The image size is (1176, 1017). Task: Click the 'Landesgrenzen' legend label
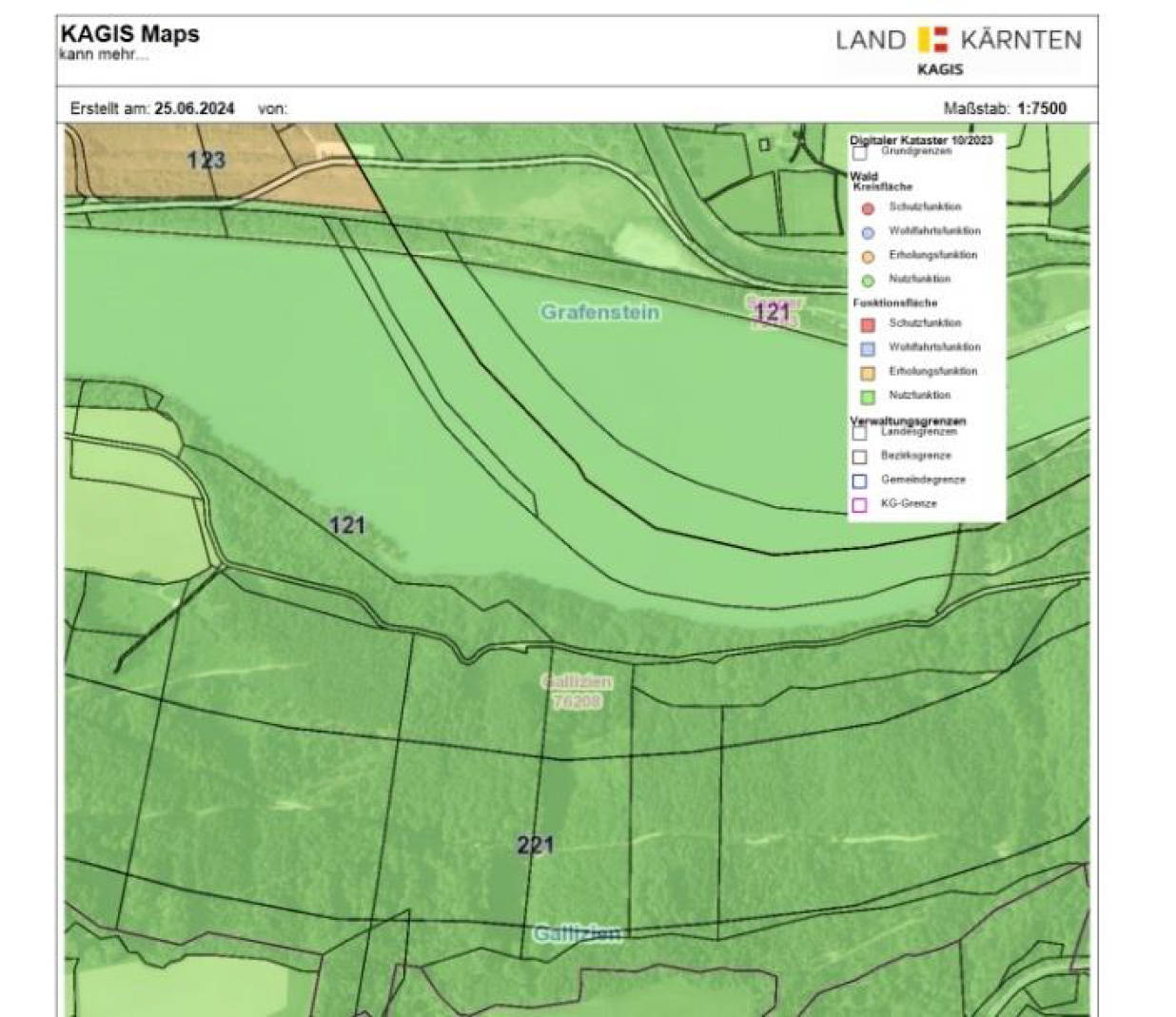click(919, 432)
